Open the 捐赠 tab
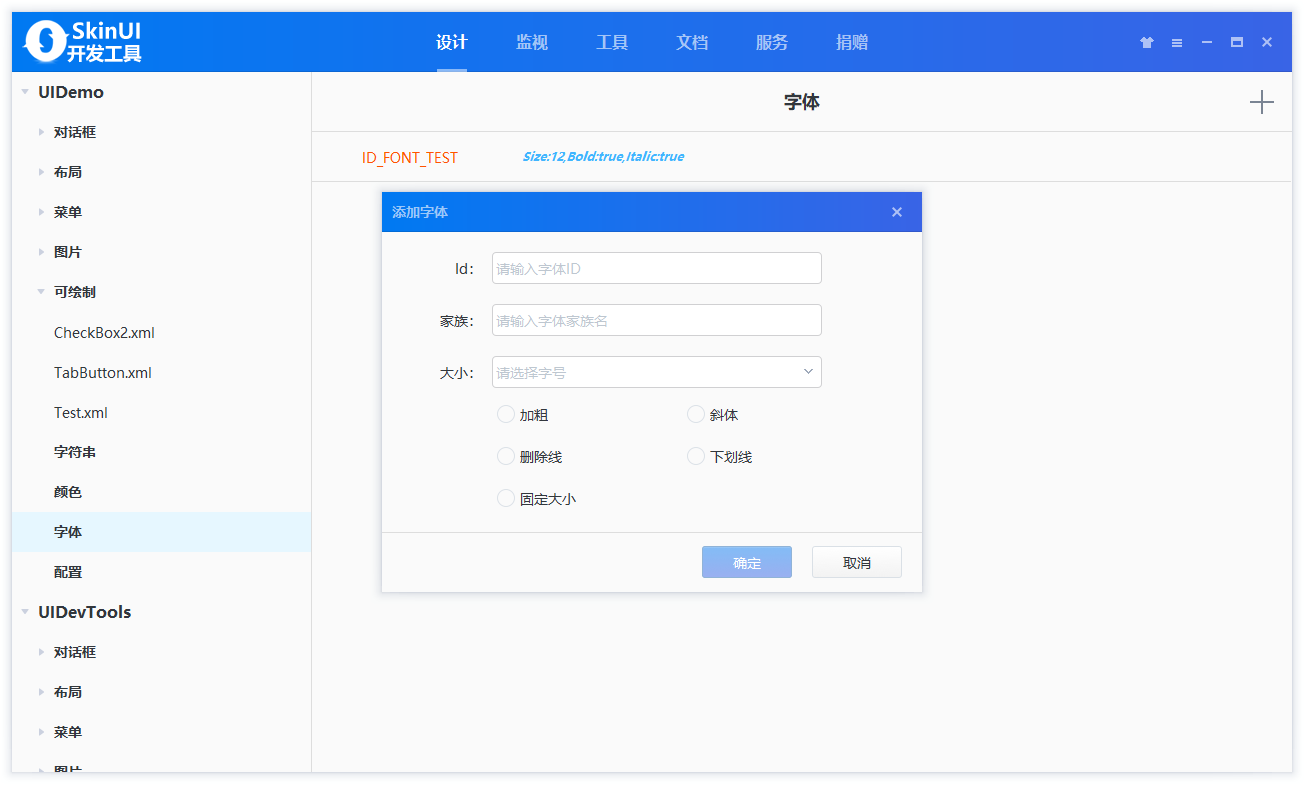The image size is (1305, 785). 852,42
